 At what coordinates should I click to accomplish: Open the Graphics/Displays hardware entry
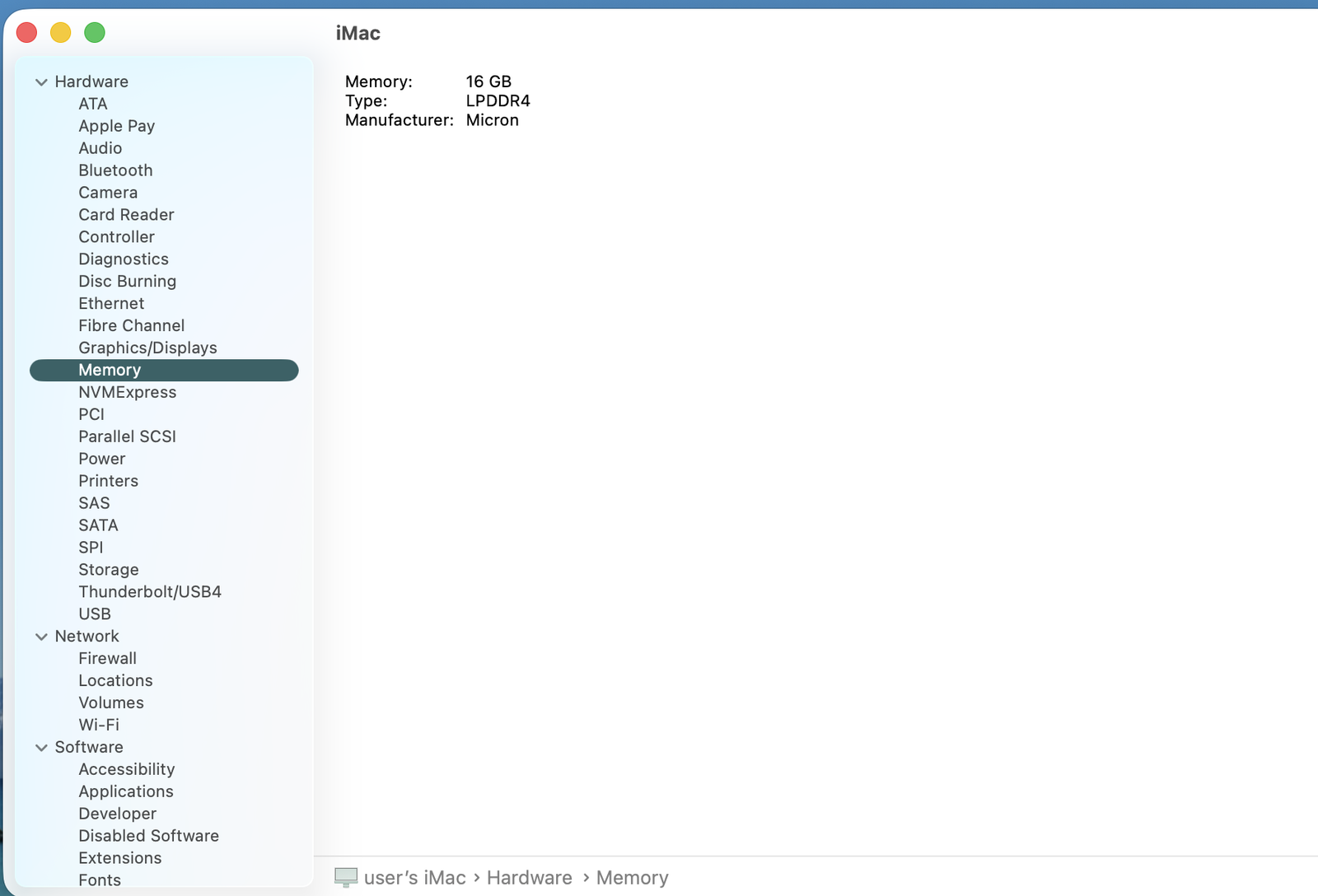click(x=147, y=348)
